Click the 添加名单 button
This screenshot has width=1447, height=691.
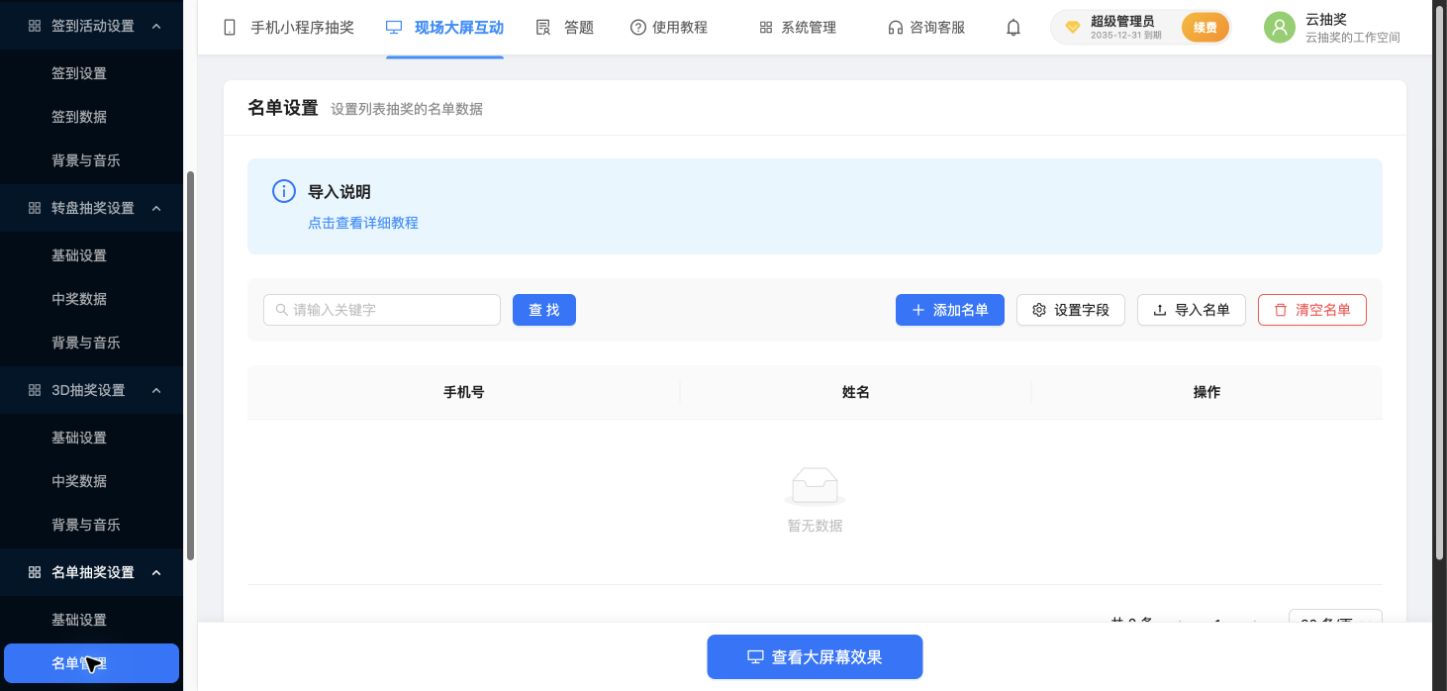pos(950,310)
